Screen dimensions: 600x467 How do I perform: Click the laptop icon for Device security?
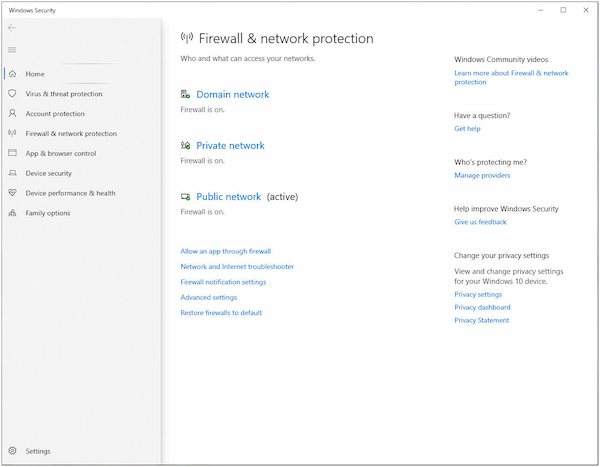(x=12, y=173)
